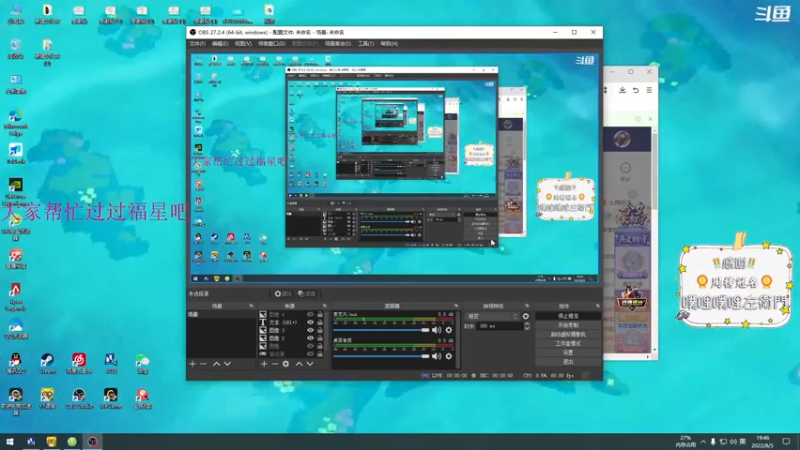This screenshot has height=450, width=800.
Task: Click the green round taskbar app icon
Action: 72,441
